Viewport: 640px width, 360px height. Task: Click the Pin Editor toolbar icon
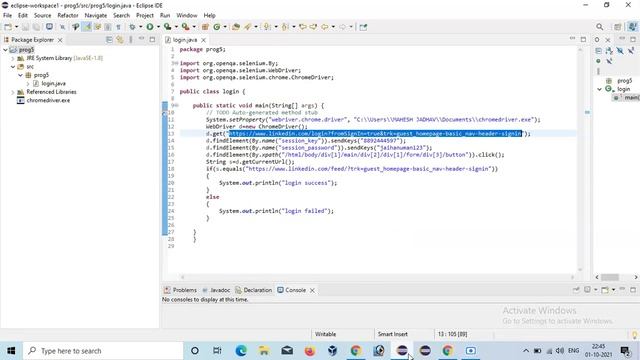coord(363,27)
